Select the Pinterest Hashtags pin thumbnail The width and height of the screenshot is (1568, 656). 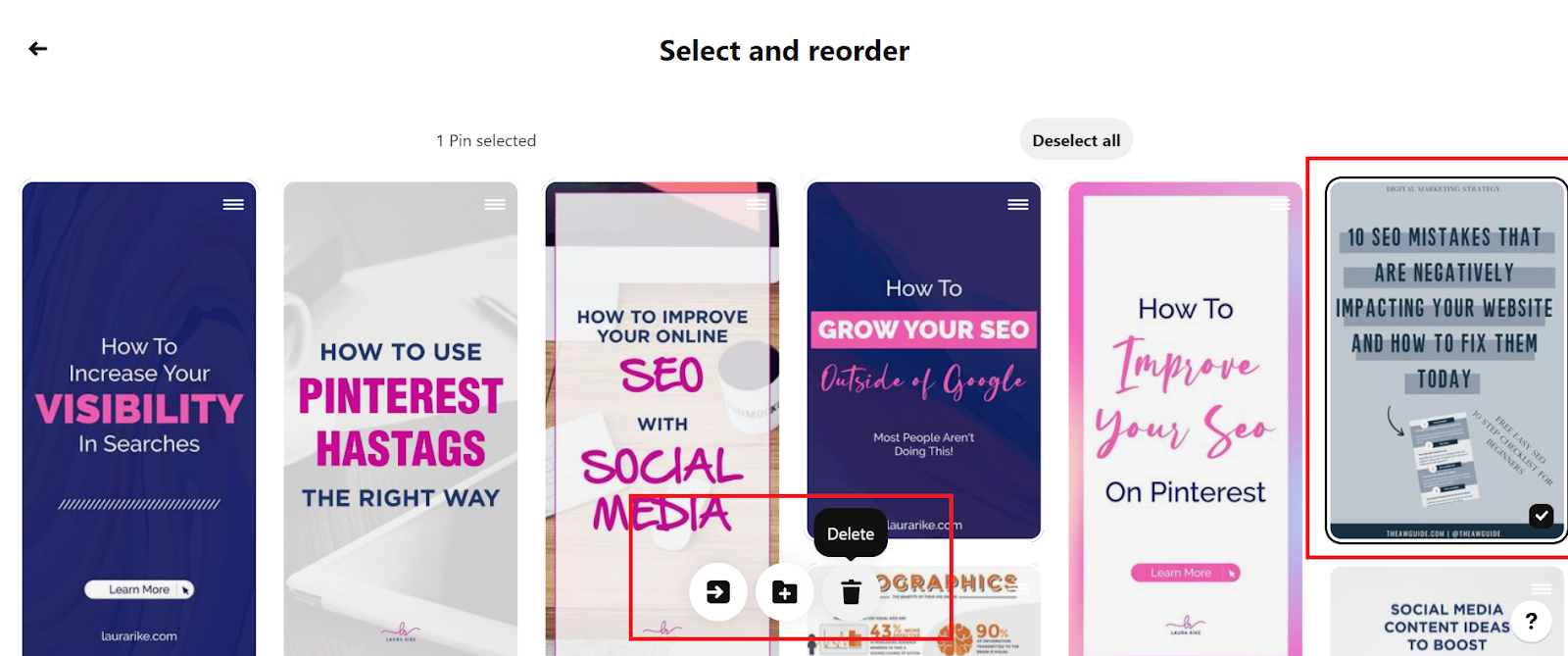pyautogui.click(x=401, y=419)
